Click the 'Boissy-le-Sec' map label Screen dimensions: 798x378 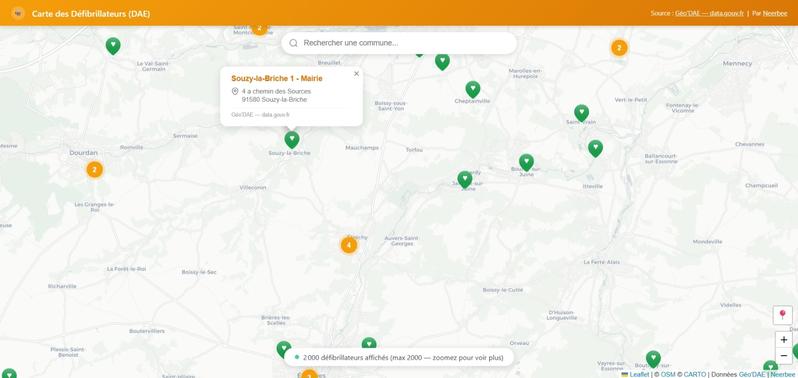[x=199, y=272]
